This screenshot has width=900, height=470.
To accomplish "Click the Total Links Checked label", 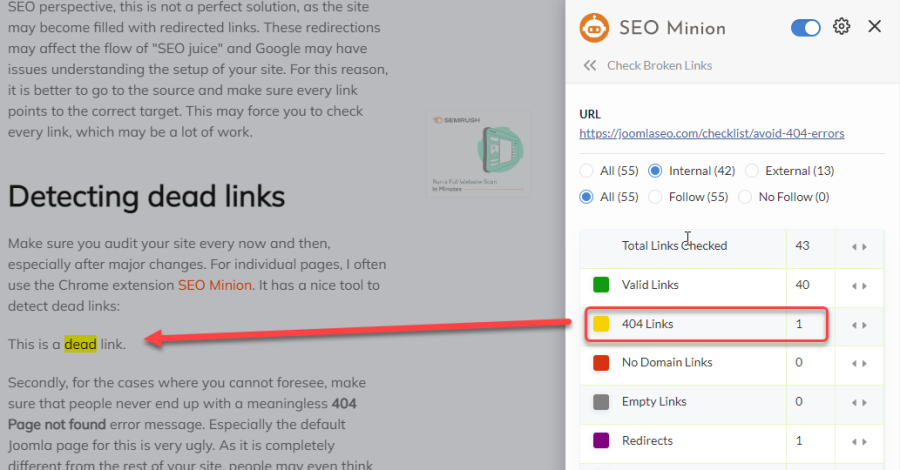I will coord(674,246).
